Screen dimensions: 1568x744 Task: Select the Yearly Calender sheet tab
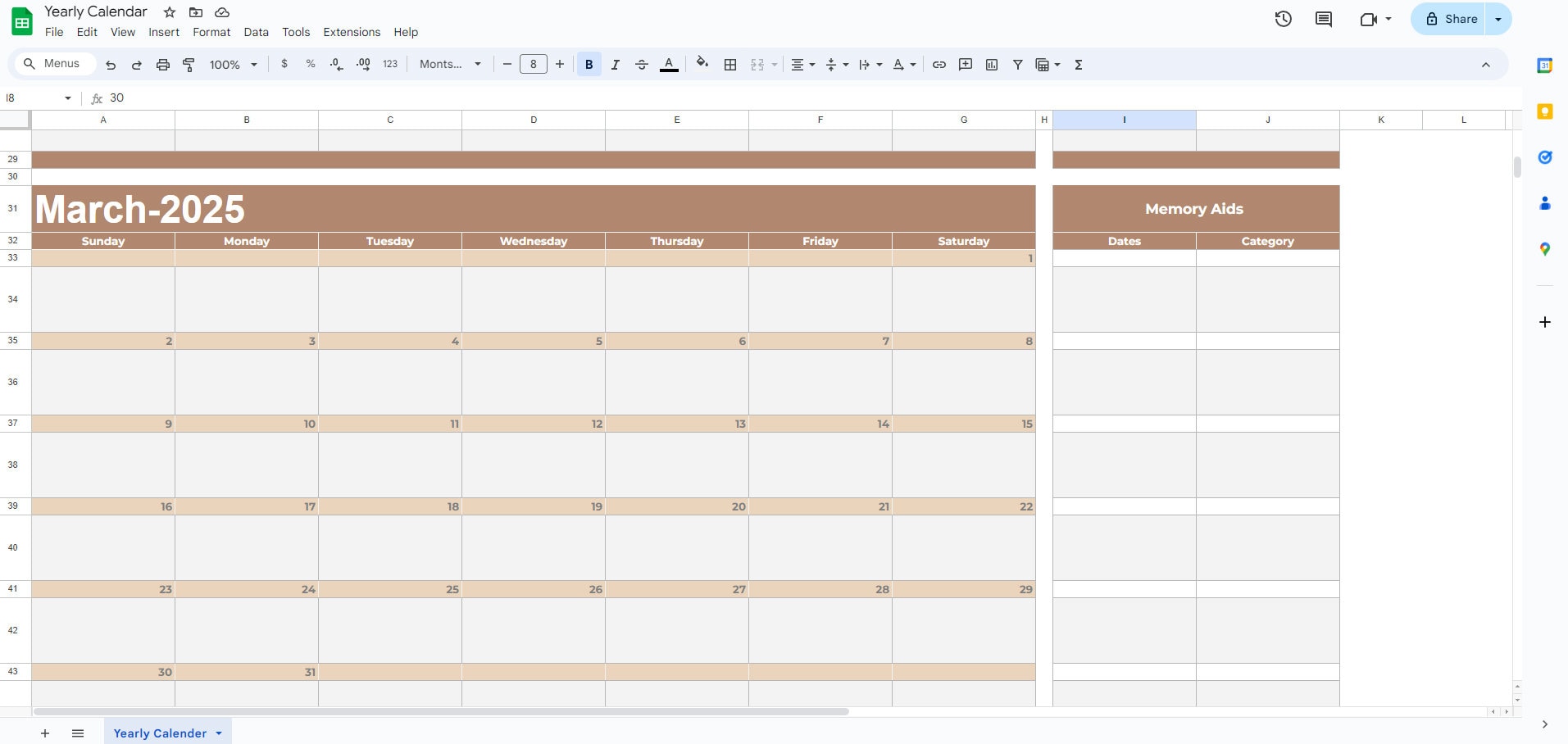point(167,733)
